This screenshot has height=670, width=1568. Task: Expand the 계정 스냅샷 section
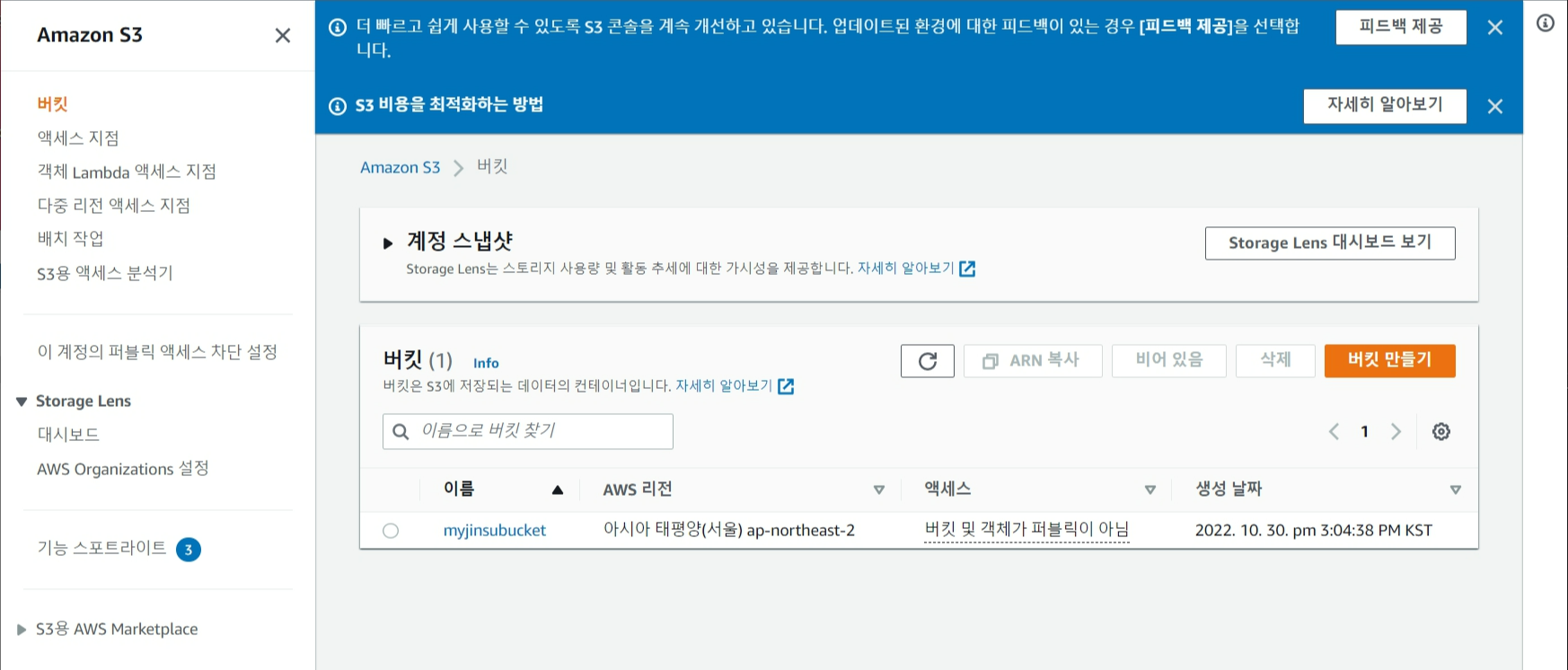[x=388, y=242]
